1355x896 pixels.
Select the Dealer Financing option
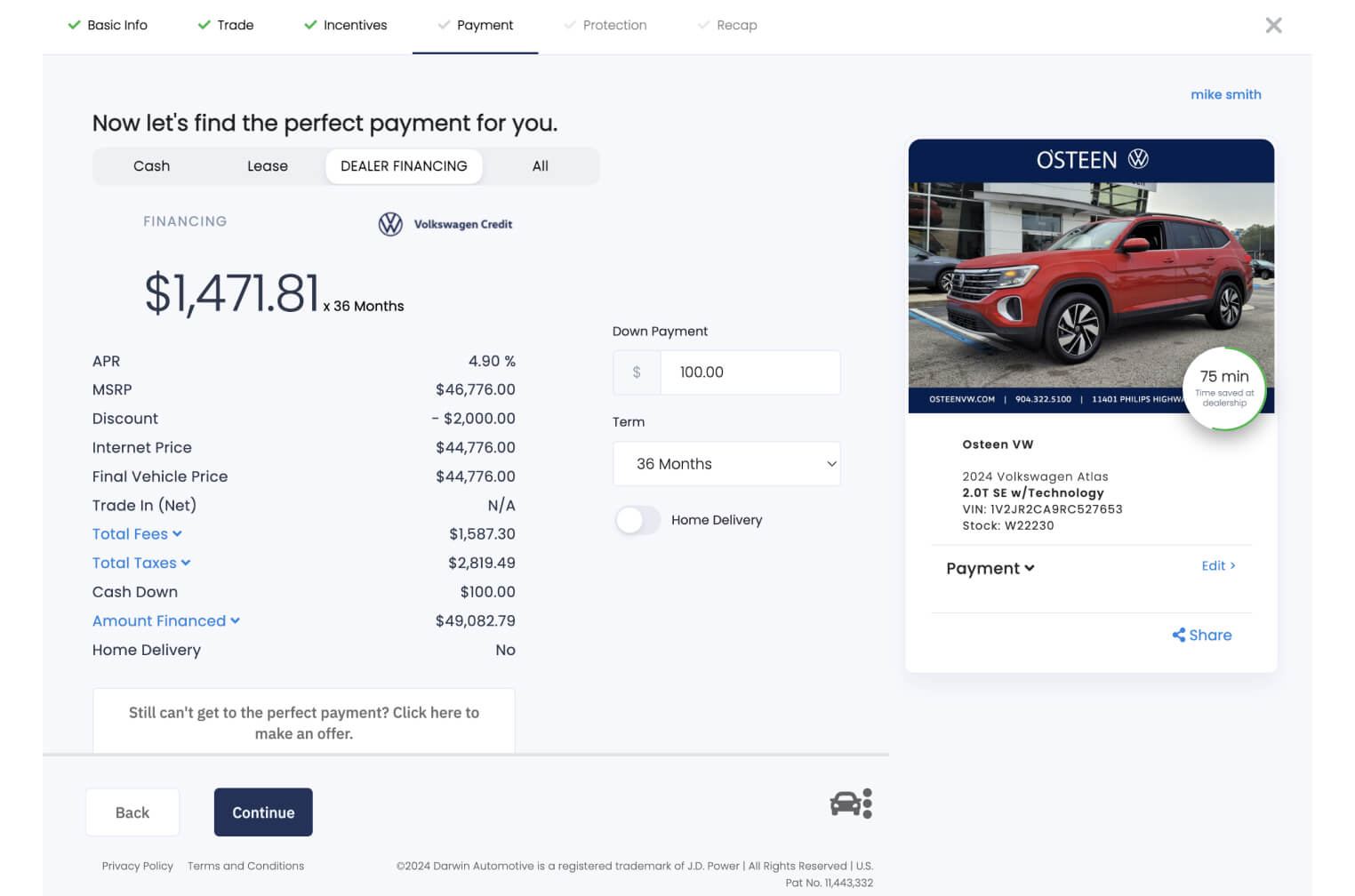point(404,166)
